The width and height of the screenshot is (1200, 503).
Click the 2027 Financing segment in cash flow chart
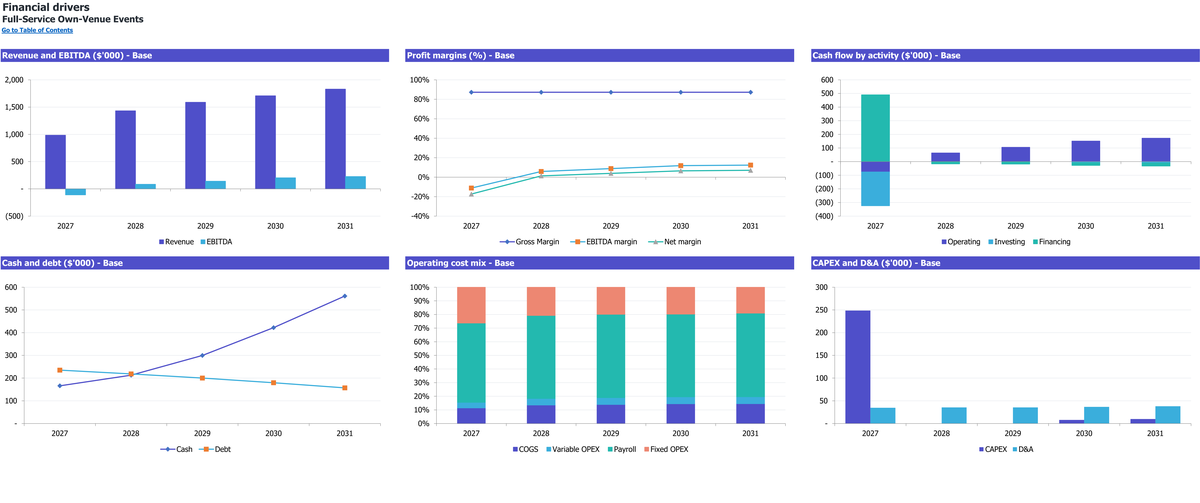click(x=876, y=128)
